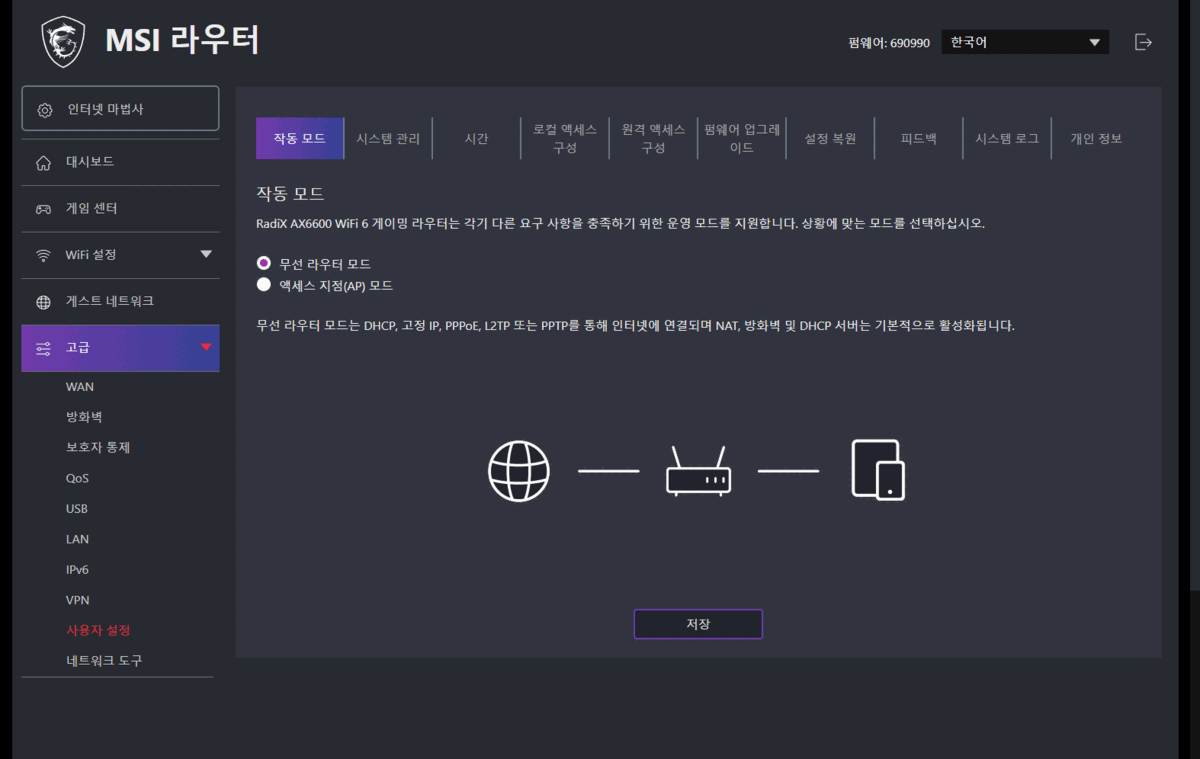Expand the WiFi 설정 menu arrow
The width and height of the screenshot is (1200, 759).
click(206, 254)
